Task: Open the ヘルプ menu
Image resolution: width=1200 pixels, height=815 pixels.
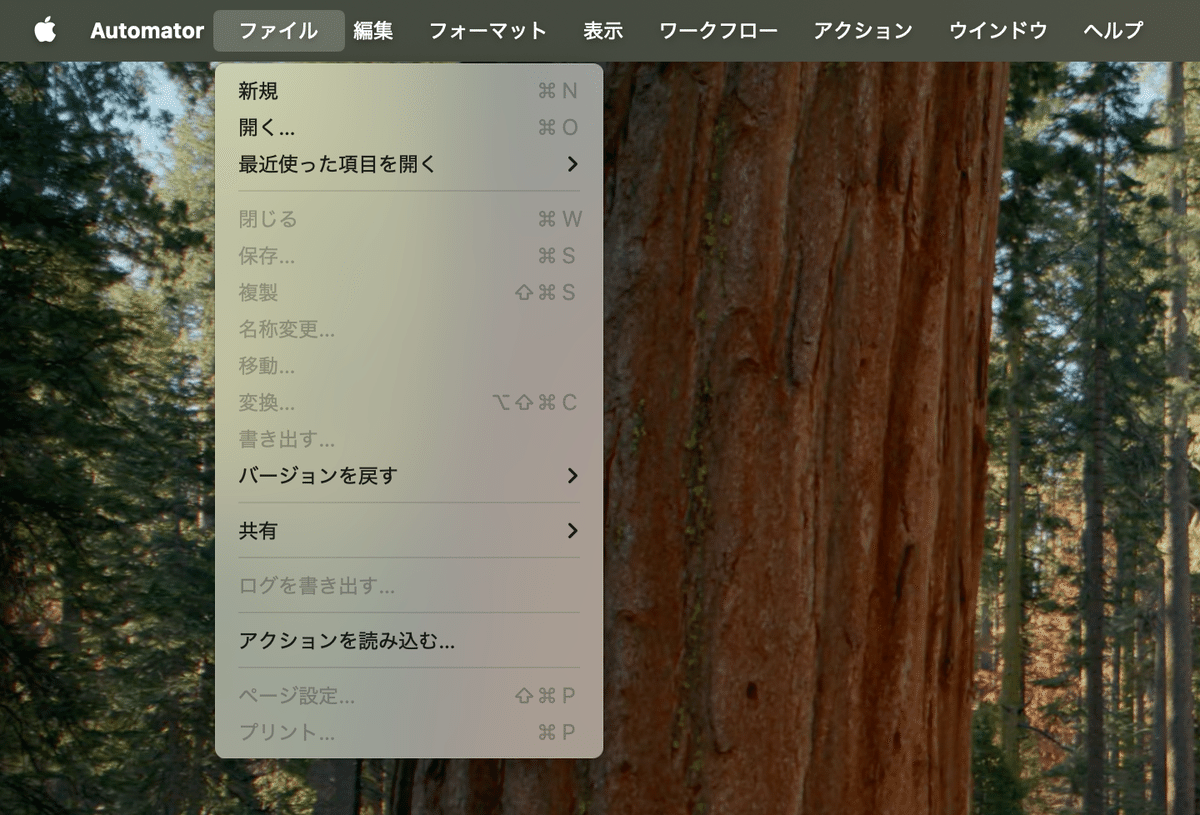Action: (1113, 30)
